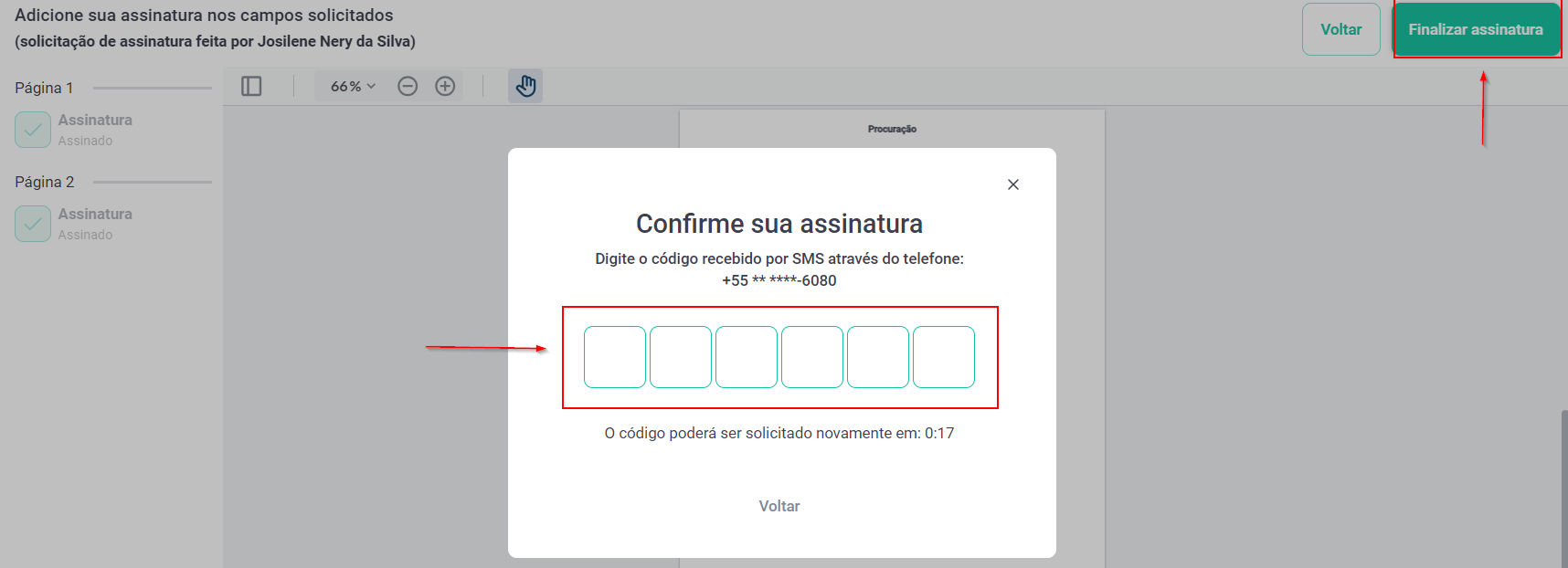Screen dimensions: 1568x568
Task: Select Assinatura item under Página 2
Action: [x=95, y=215]
